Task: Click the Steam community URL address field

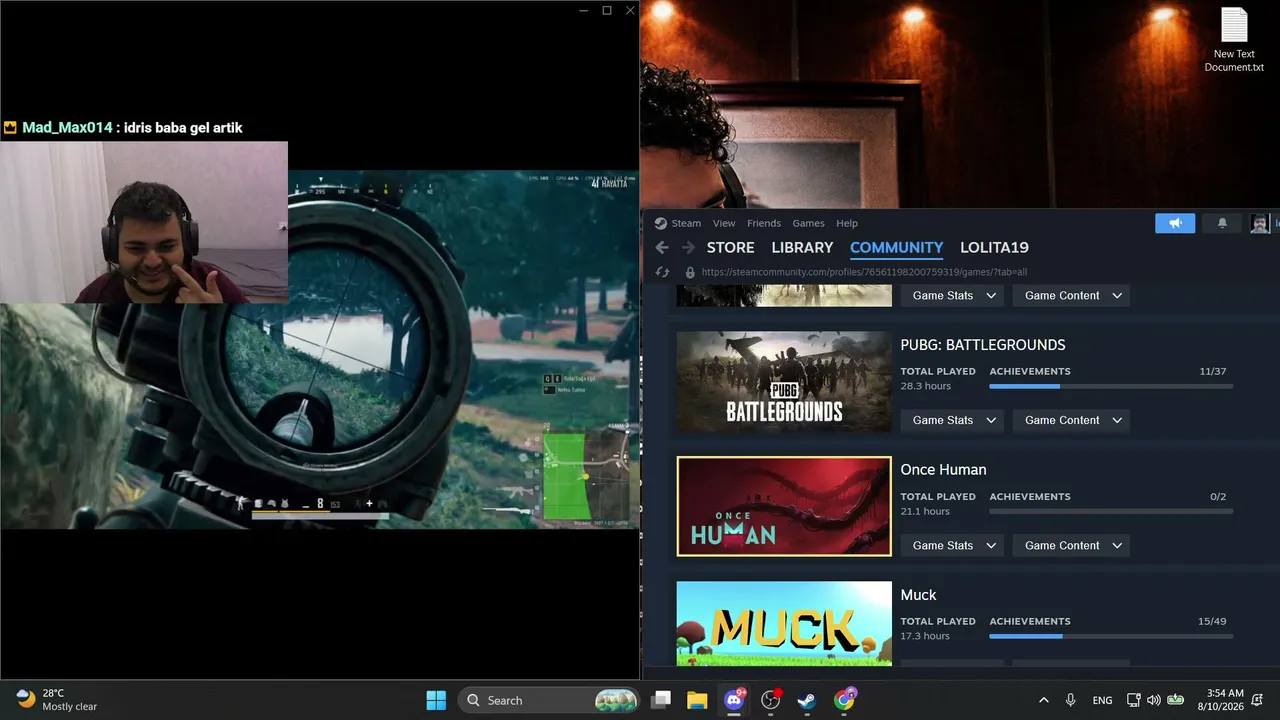Action: pyautogui.click(x=864, y=272)
